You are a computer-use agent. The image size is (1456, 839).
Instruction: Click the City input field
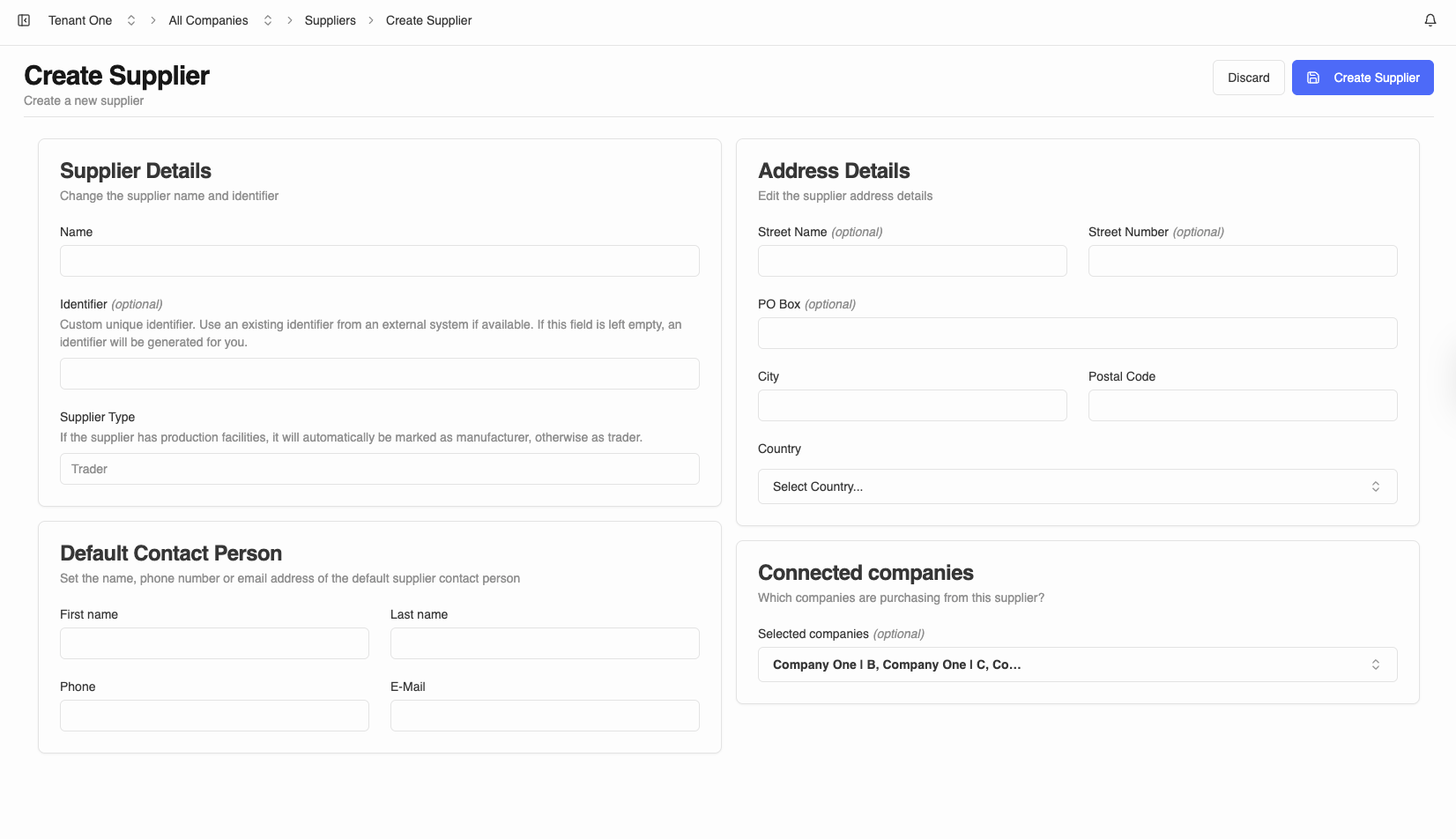911,405
